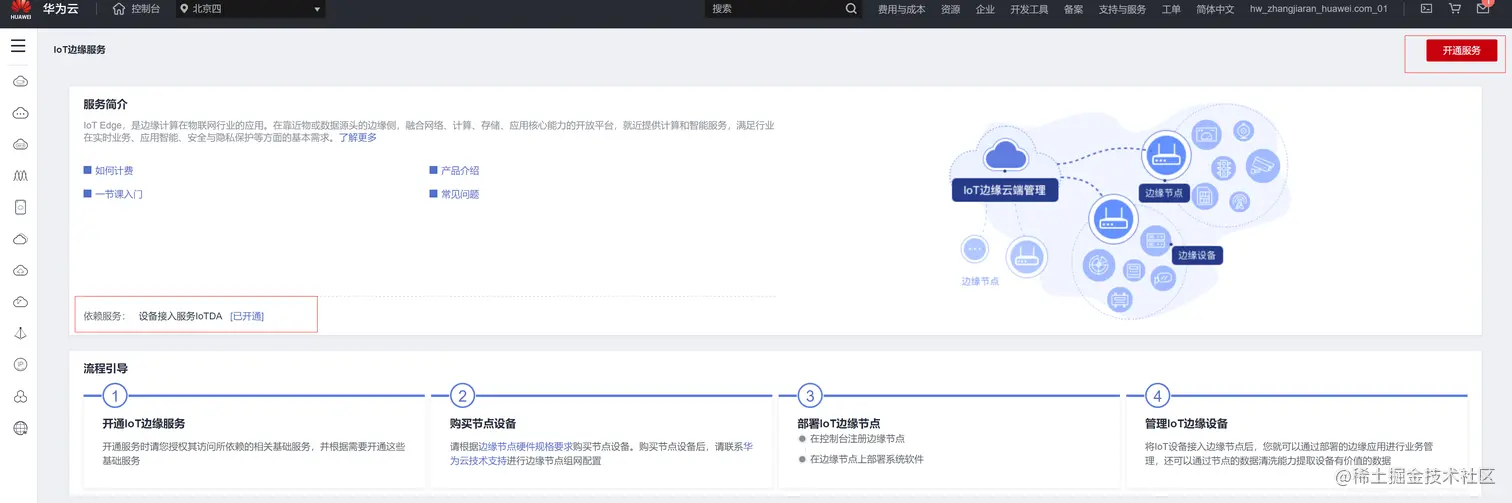Click step 4 管理IoT边缘设备 heading

[x=1186, y=424]
